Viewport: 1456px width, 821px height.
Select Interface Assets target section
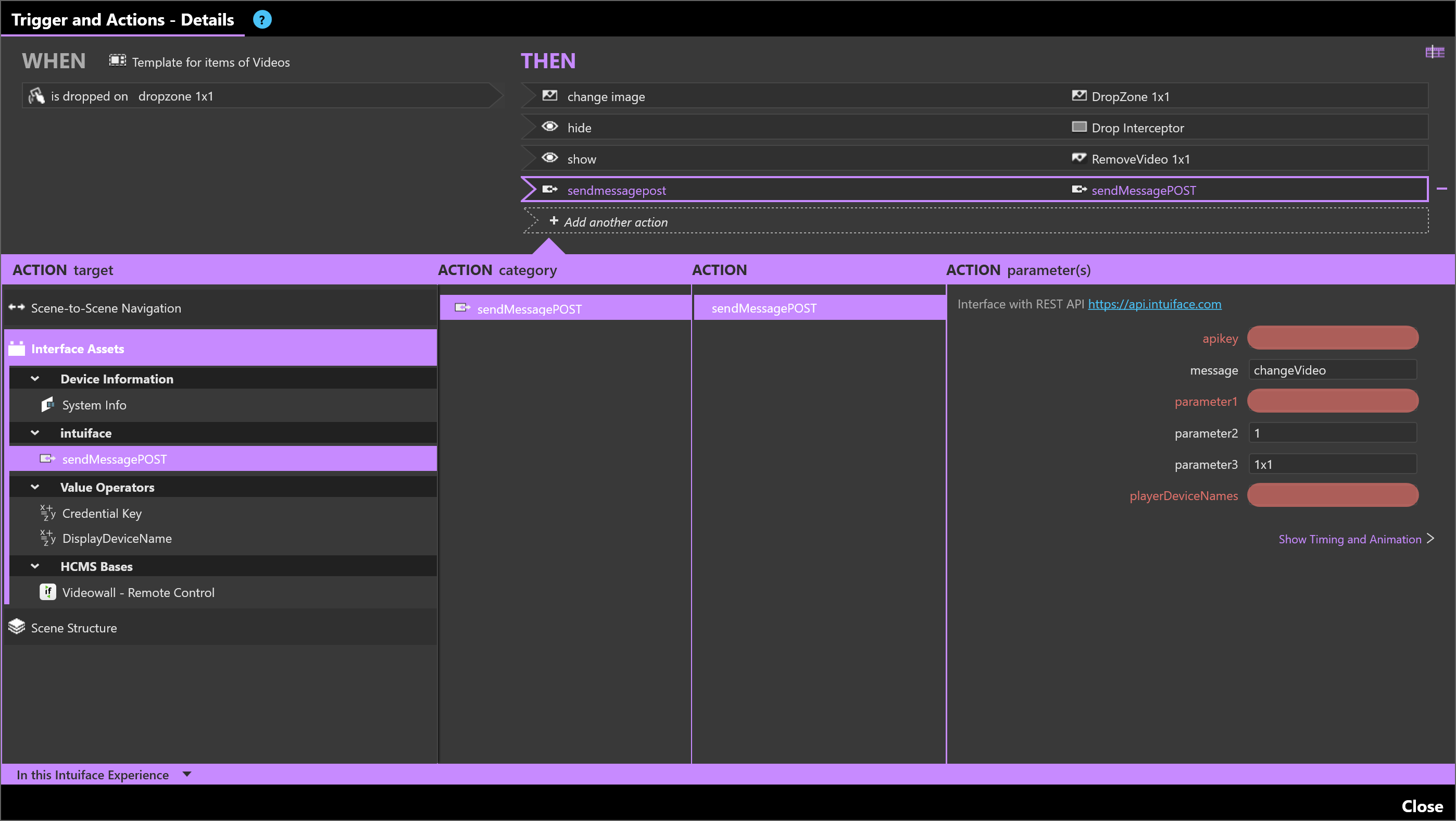point(220,349)
